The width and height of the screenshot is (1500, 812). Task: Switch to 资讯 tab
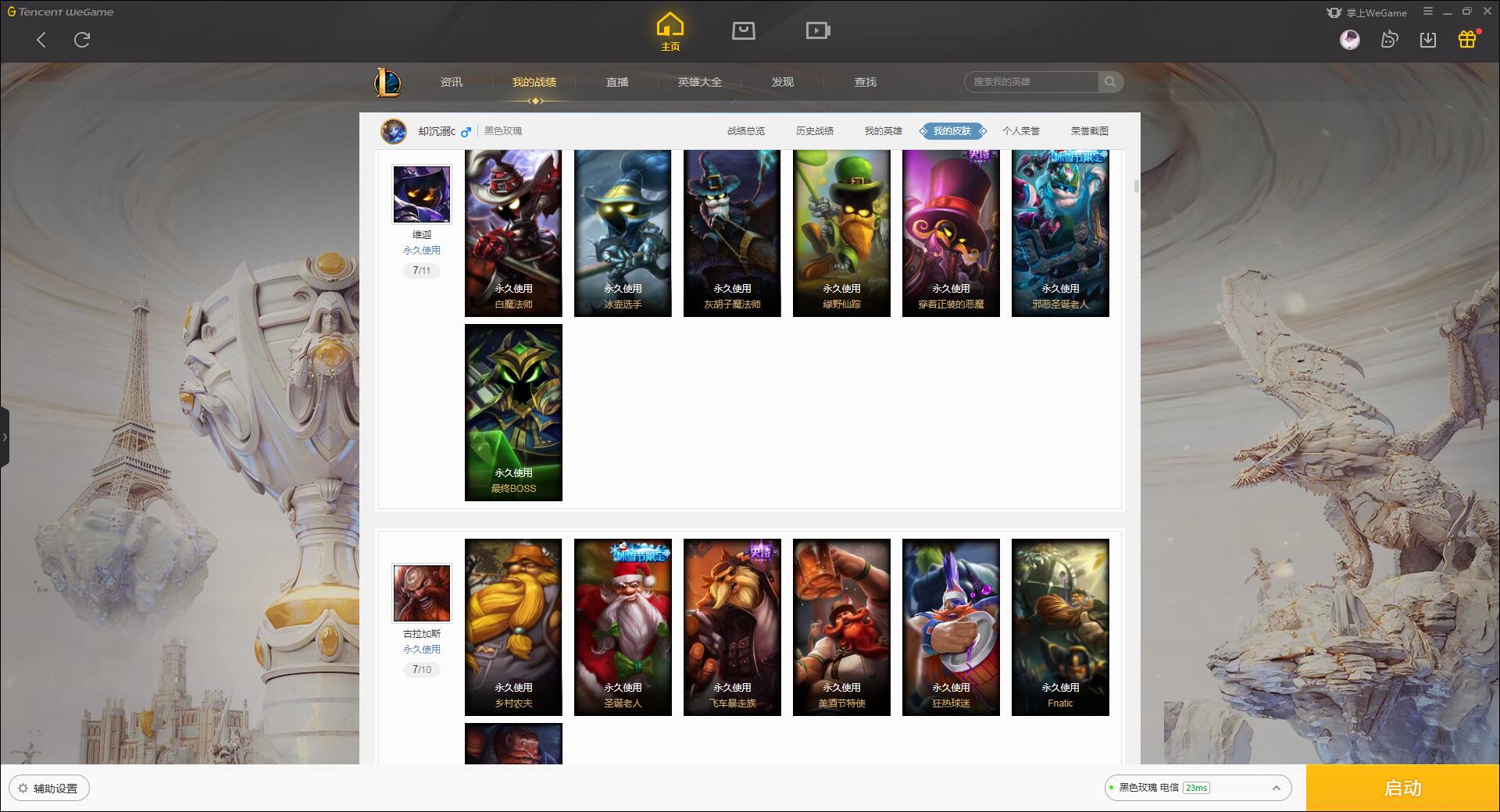(452, 82)
